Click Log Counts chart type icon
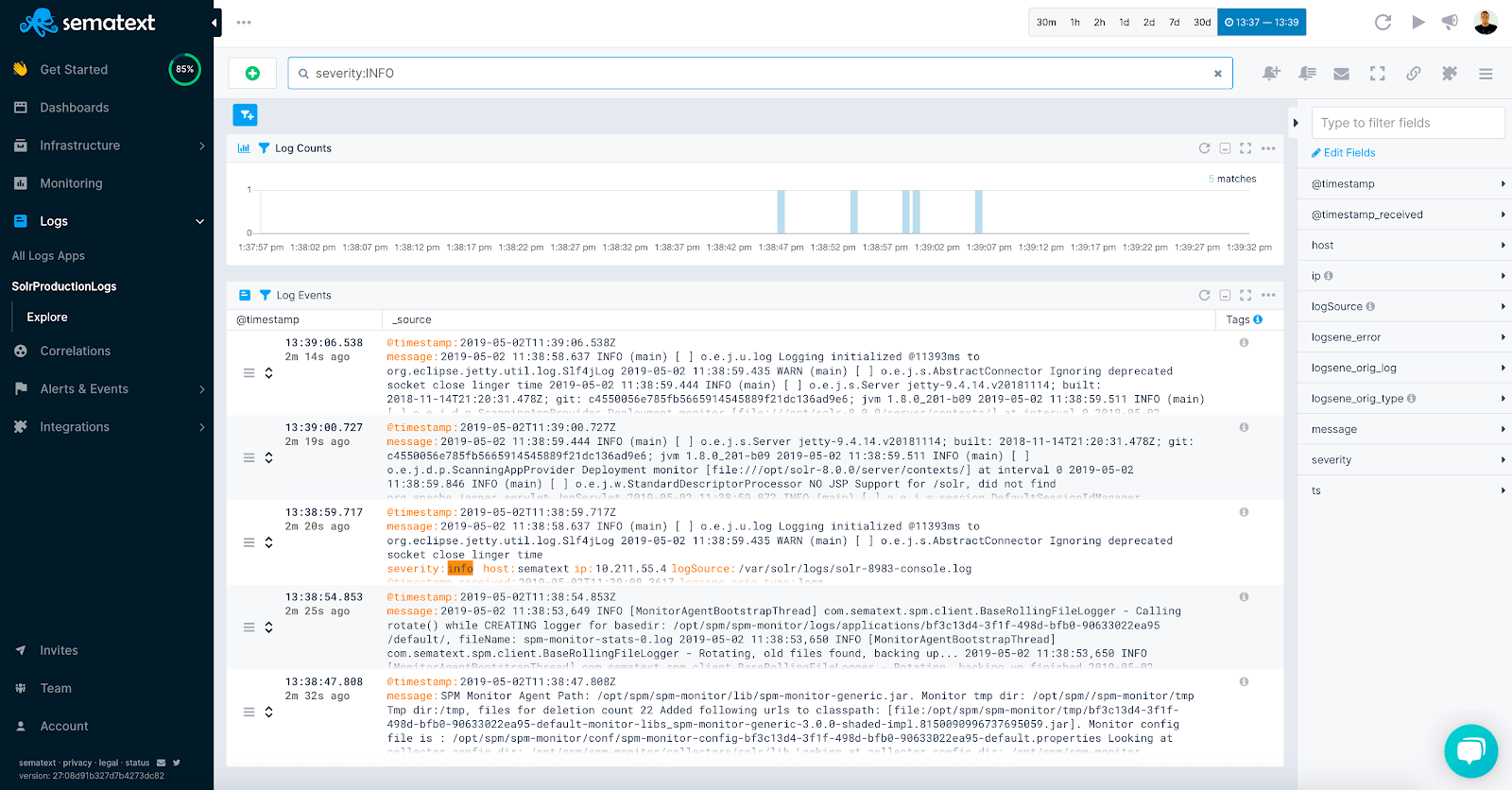Viewport: 1512px width, 790px height. coord(244,148)
